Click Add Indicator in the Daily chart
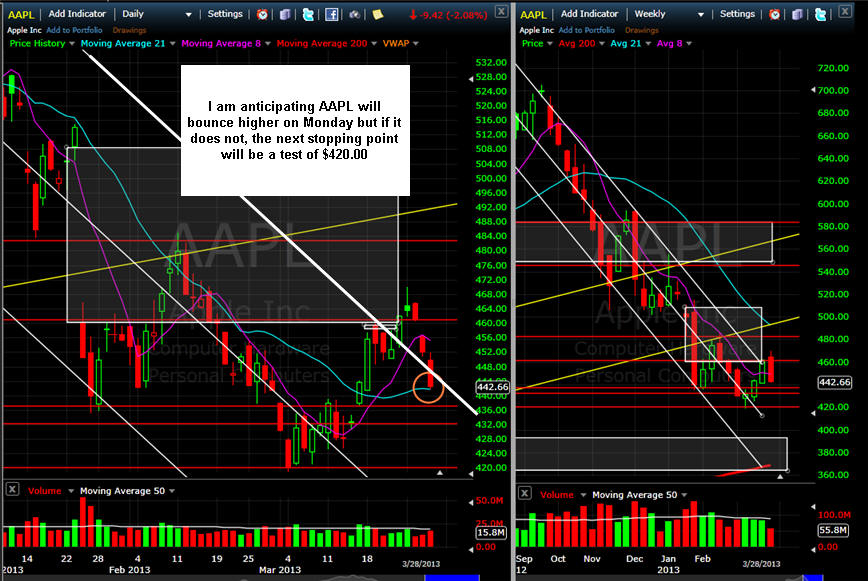 tap(77, 14)
